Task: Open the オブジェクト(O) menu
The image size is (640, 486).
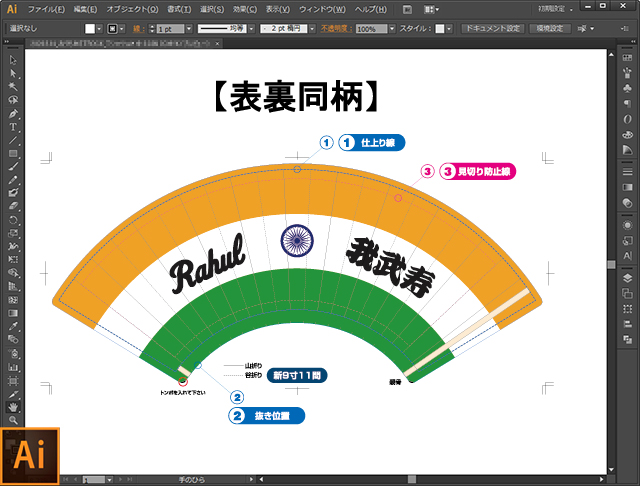Action: click(132, 9)
